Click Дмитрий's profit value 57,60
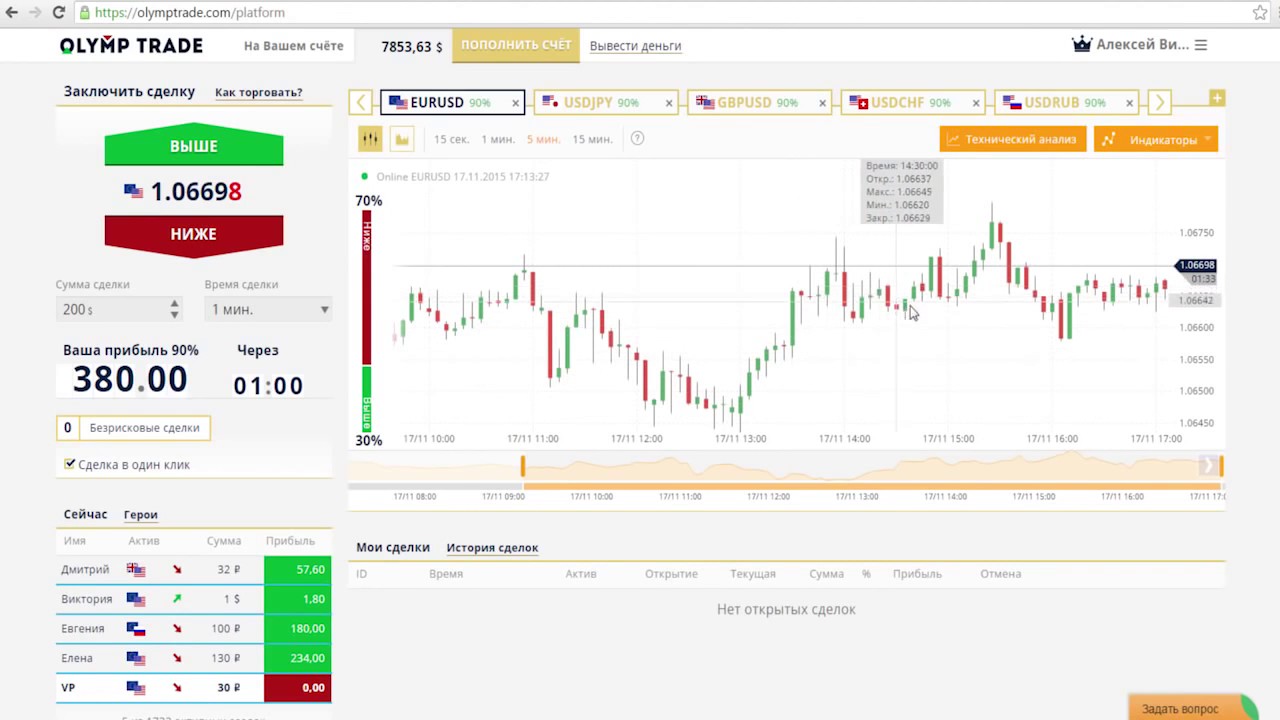Image resolution: width=1280 pixels, height=720 pixels. click(298, 570)
